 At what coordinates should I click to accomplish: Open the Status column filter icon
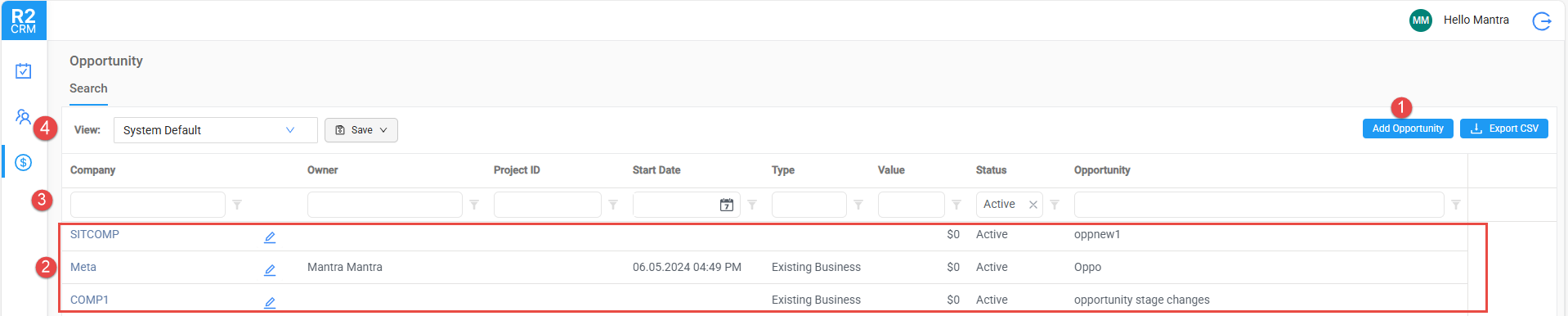coord(1055,205)
